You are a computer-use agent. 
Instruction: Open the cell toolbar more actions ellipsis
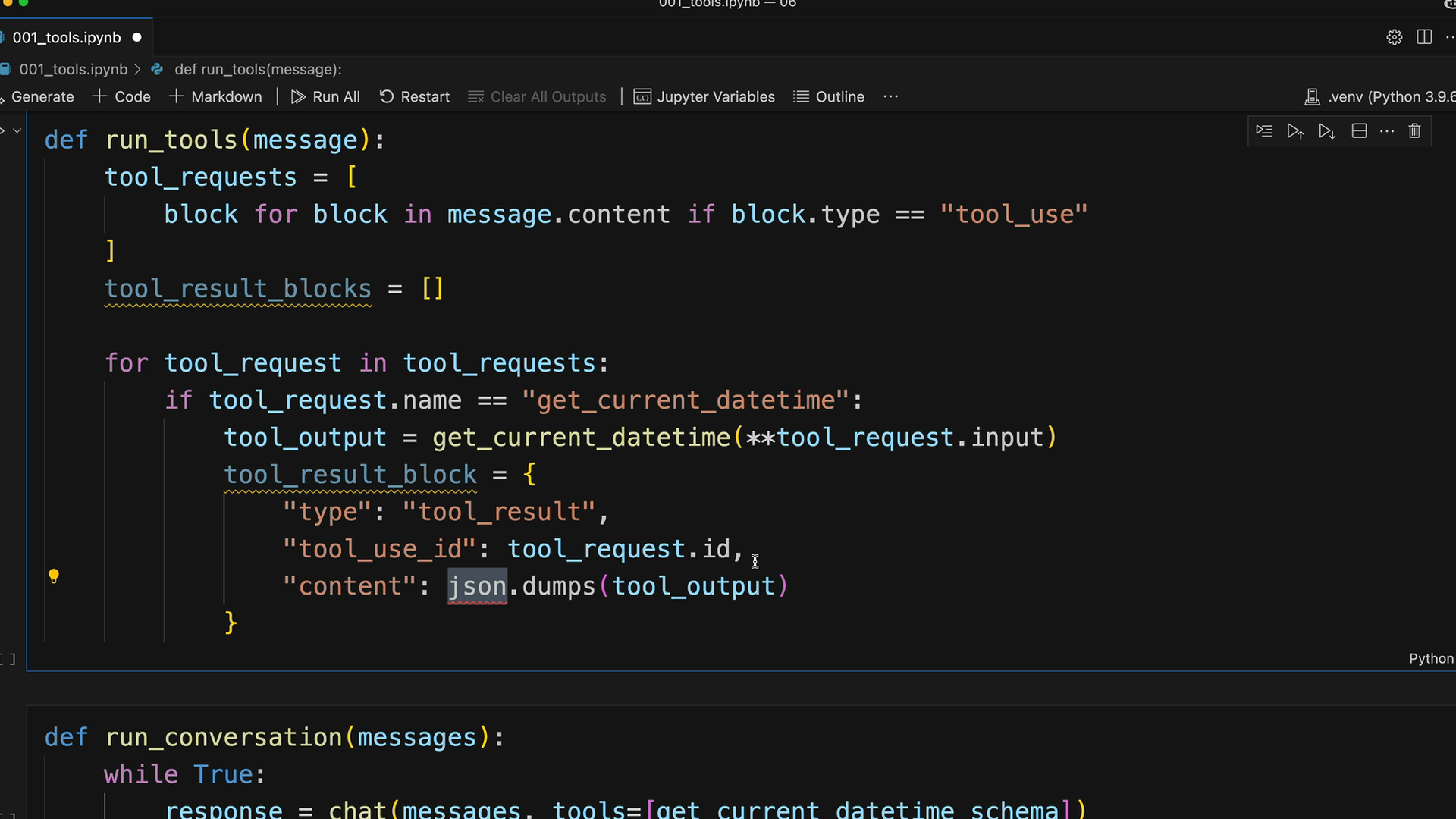[x=1387, y=131]
